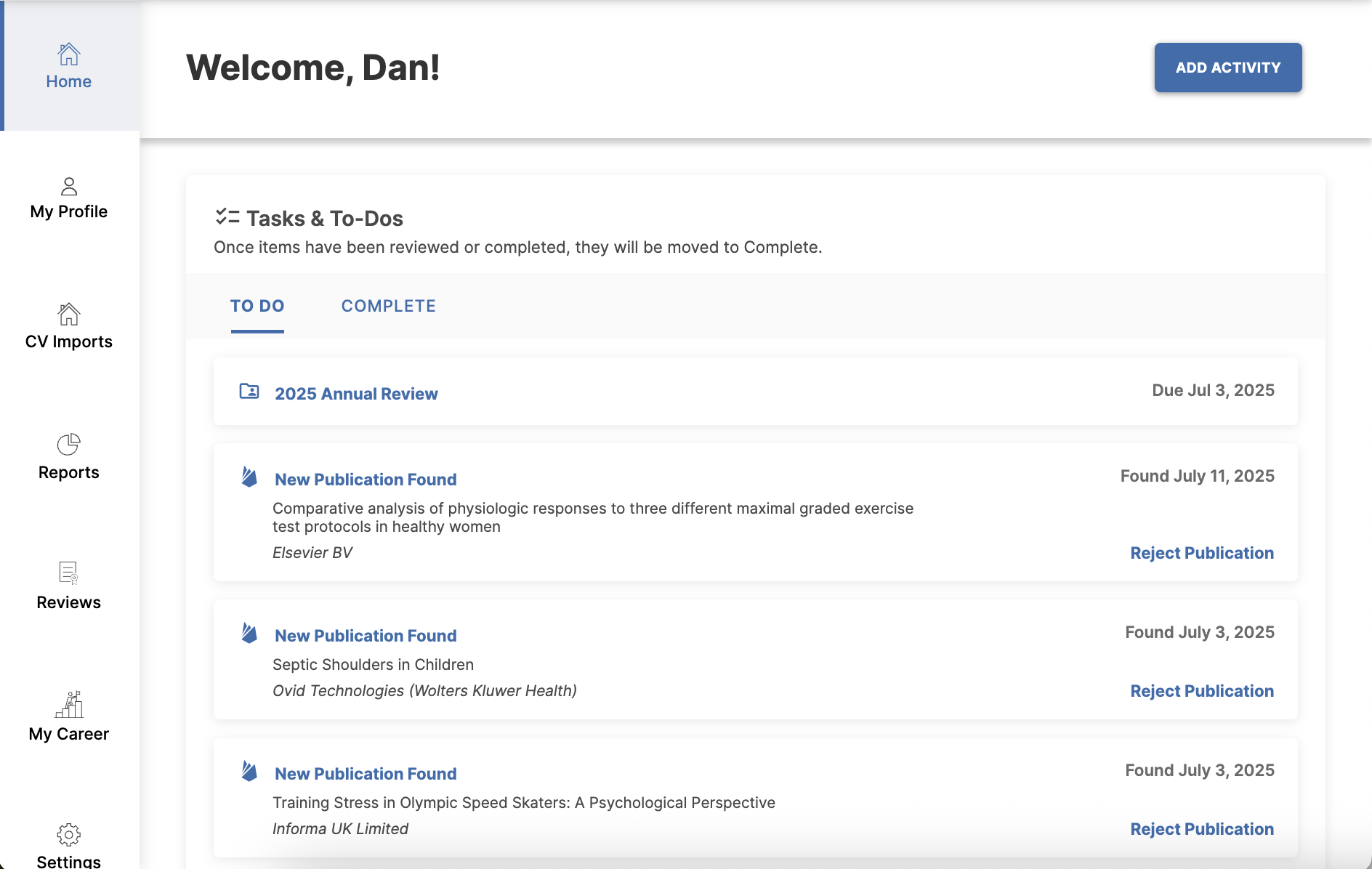Open New Publication Found for Olympic Speed Skaters
The height and width of the screenshot is (869, 1372).
[x=366, y=774]
